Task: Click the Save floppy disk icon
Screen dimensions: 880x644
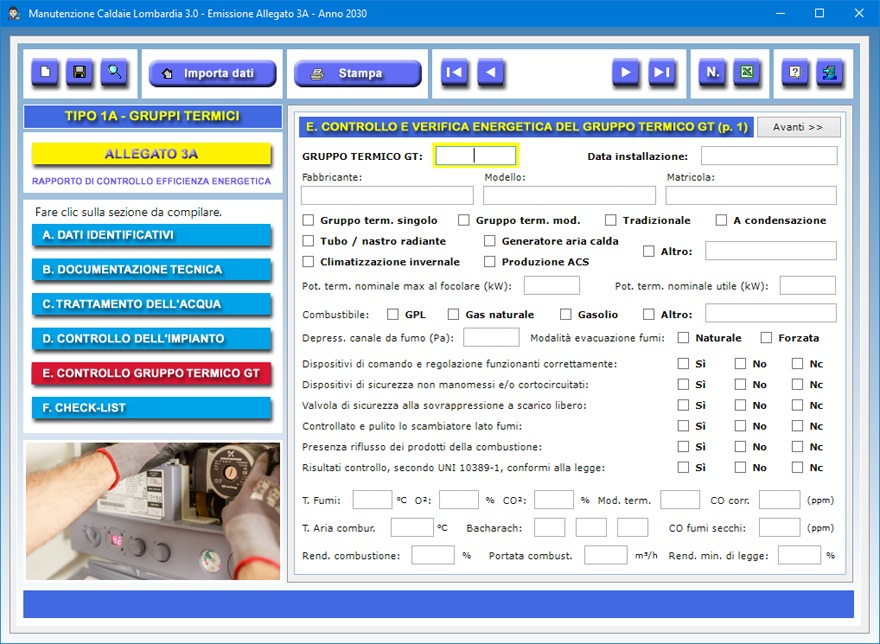Action: pyautogui.click(x=80, y=72)
